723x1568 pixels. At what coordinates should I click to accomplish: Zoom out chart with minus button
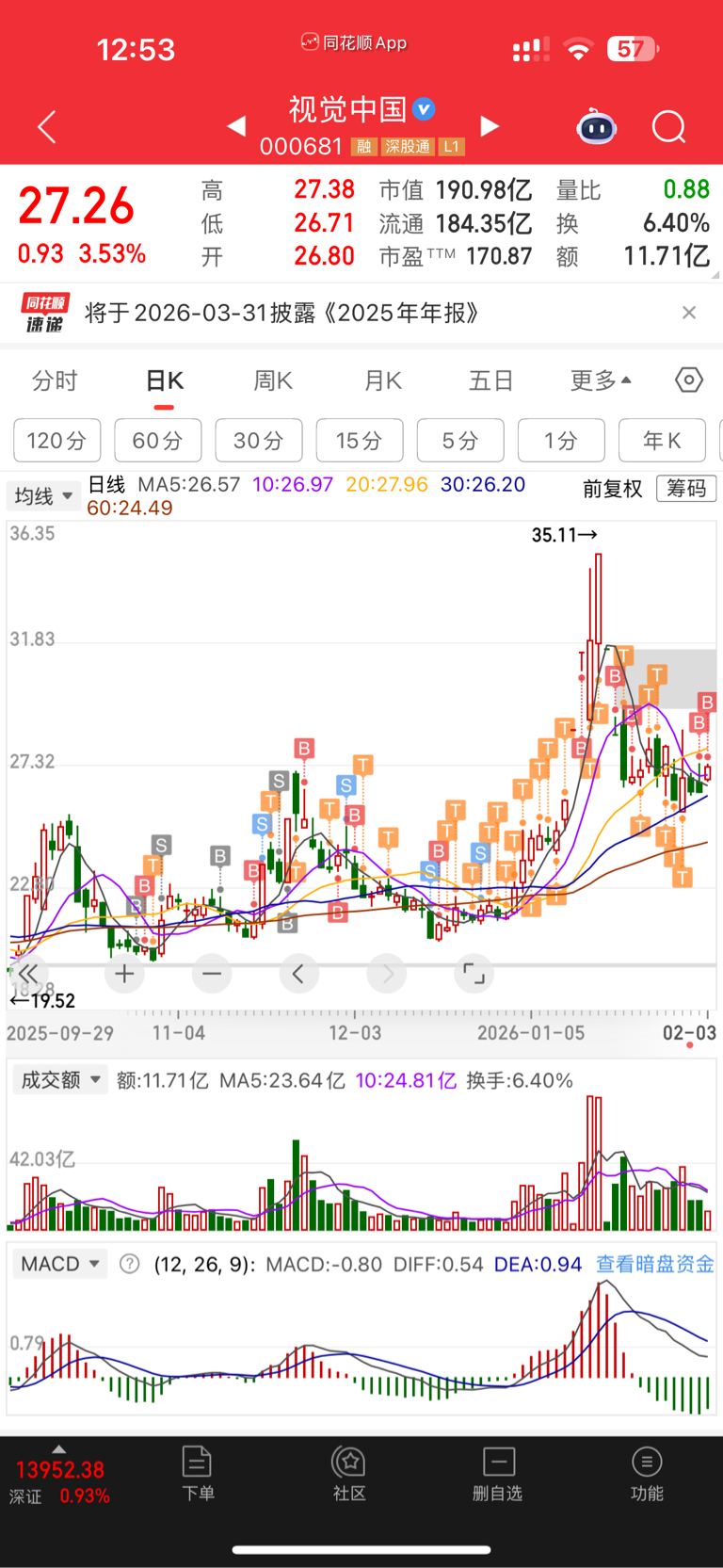pyautogui.click(x=212, y=974)
